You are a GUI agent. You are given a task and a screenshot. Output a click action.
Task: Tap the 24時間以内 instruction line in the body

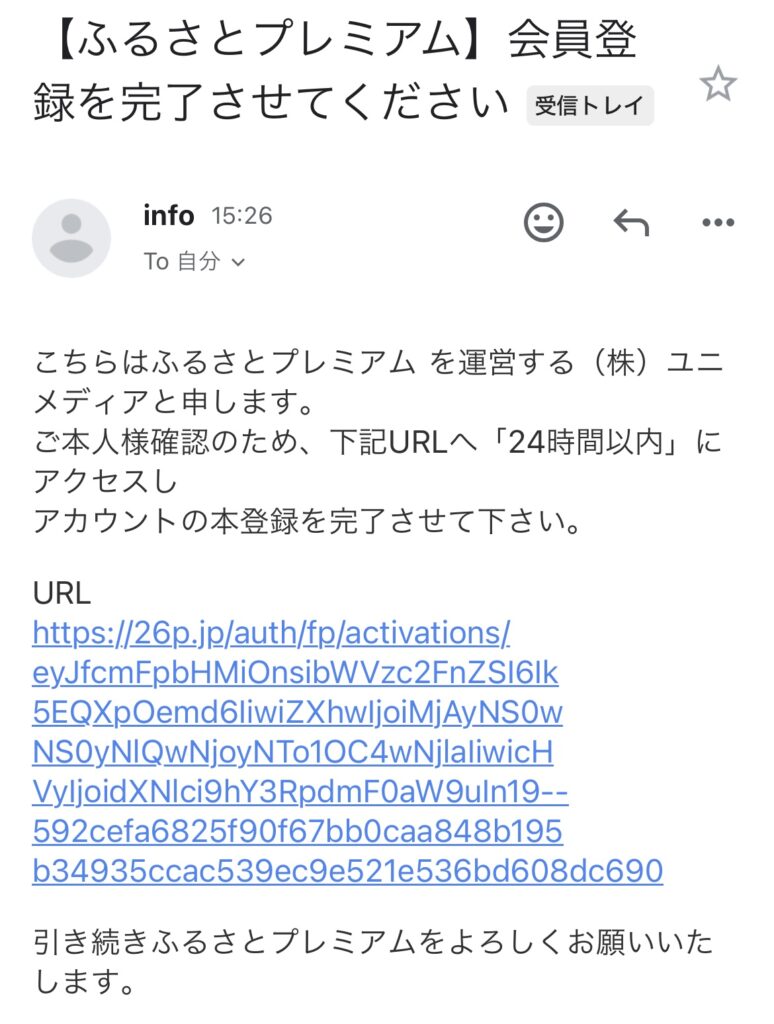click(x=378, y=442)
